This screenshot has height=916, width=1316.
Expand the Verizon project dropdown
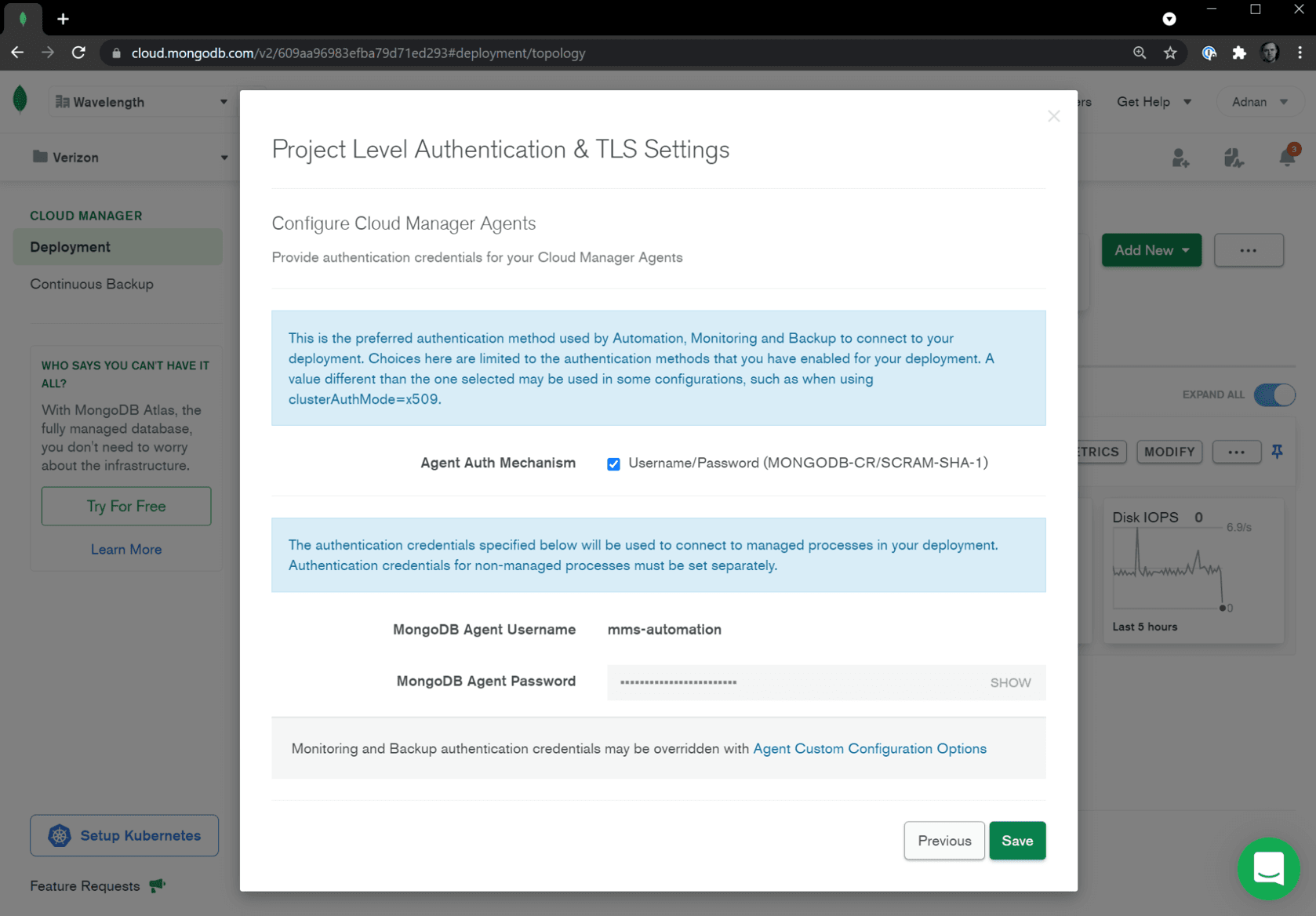click(x=129, y=158)
